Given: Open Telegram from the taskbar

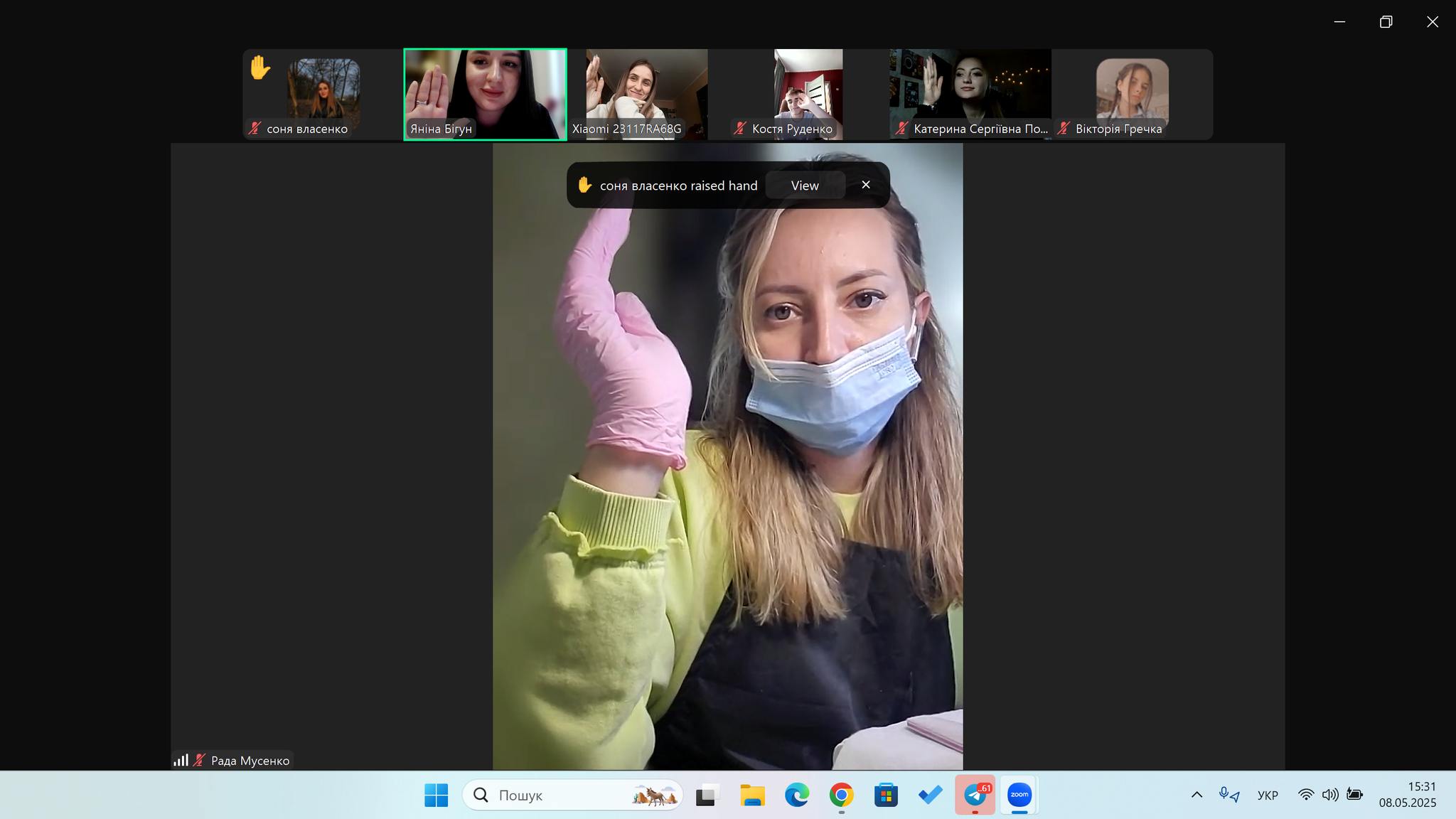Looking at the screenshot, I should click(975, 795).
